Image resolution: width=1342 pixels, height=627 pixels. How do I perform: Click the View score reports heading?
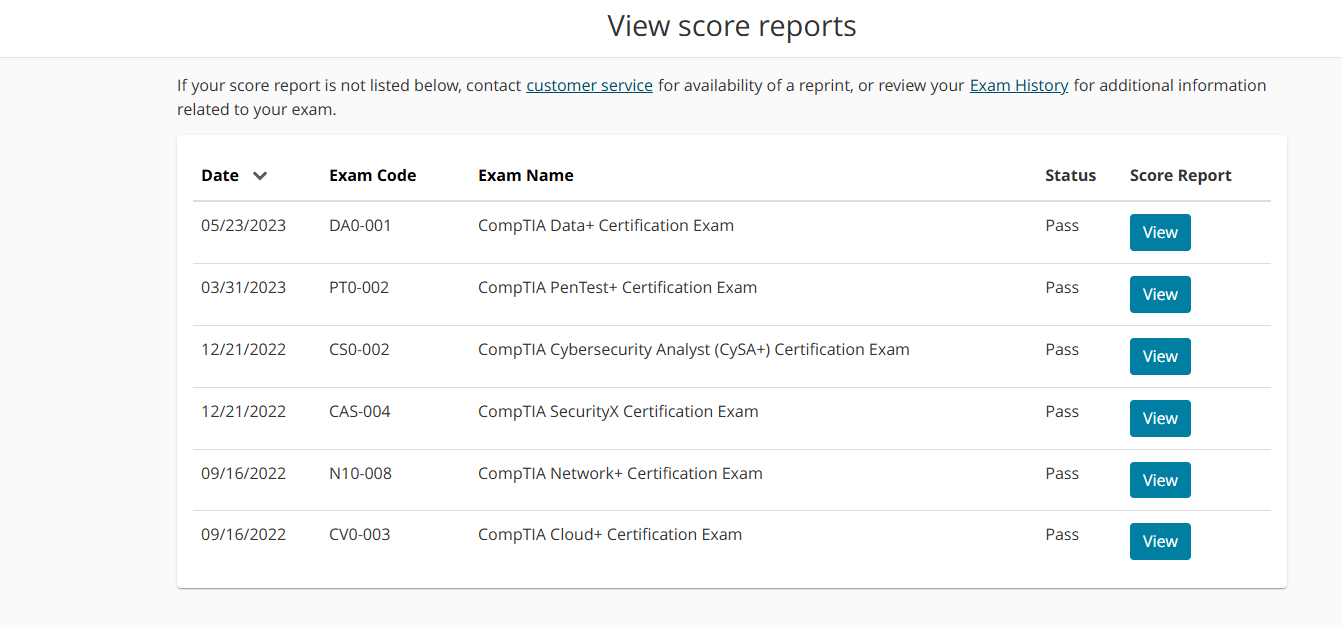pyautogui.click(x=732, y=26)
